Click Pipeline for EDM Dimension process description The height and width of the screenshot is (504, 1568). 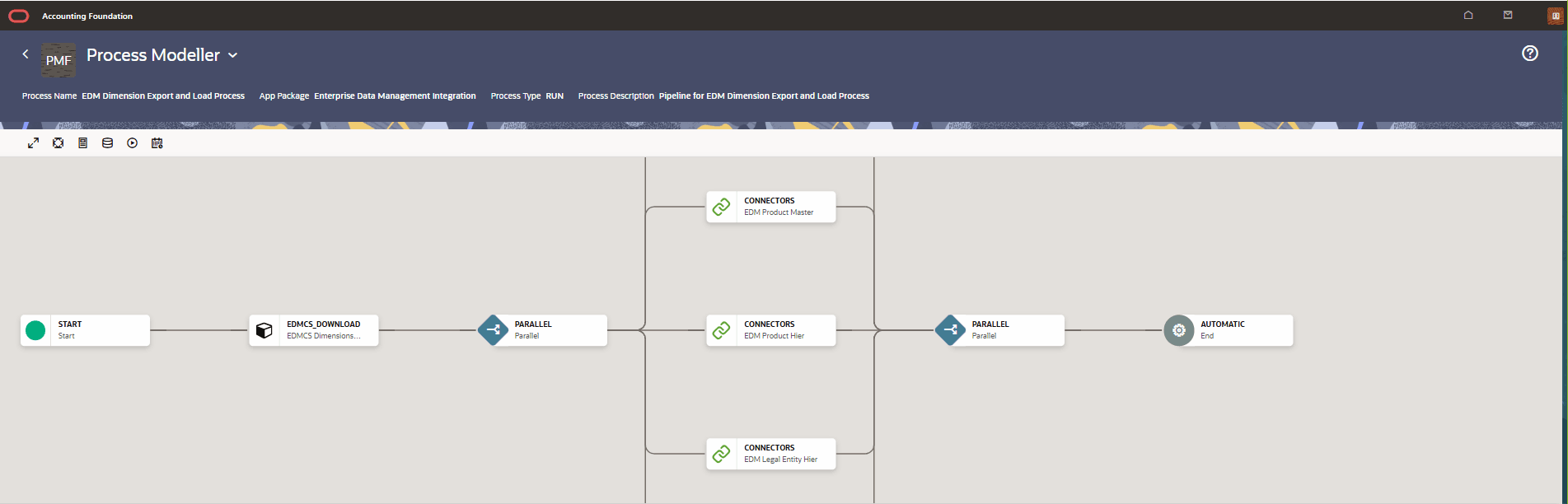coord(764,96)
